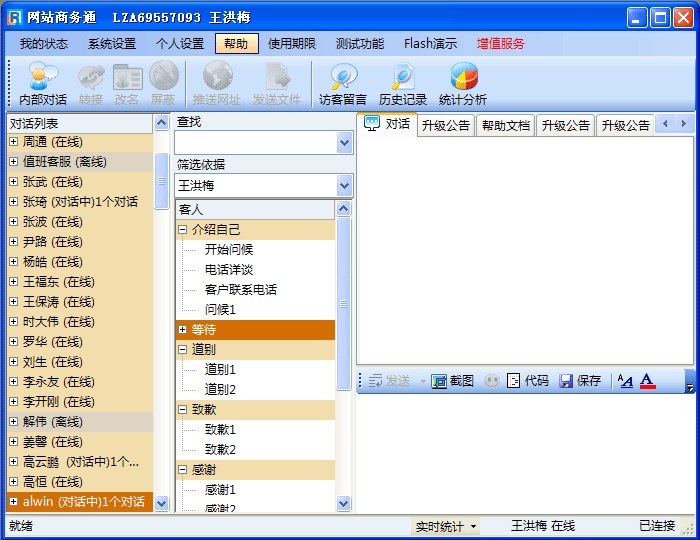The width and height of the screenshot is (700, 540).
Task: Switch to the 帮助文档 tab
Action: (505, 126)
